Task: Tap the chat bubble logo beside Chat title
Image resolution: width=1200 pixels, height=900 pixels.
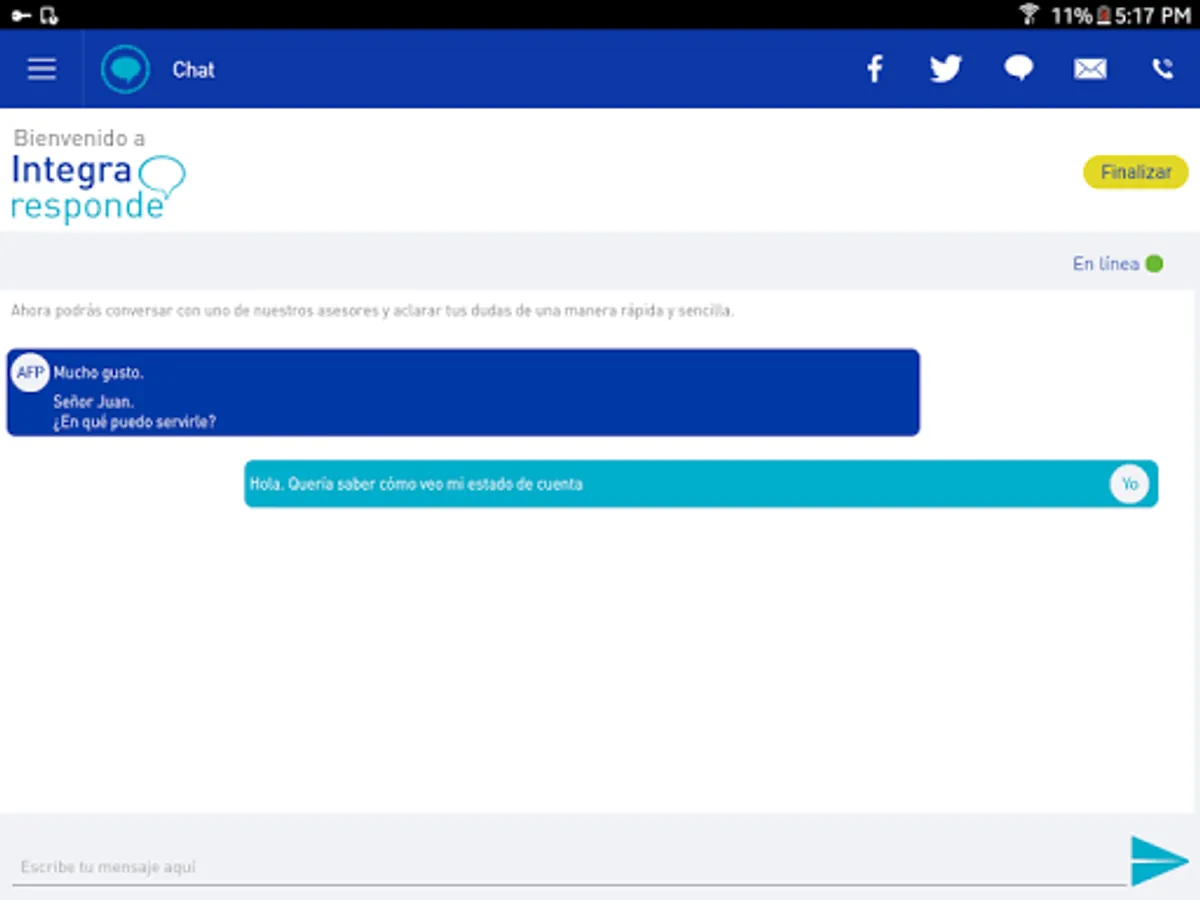Action: pyautogui.click(x=125, y=69)
